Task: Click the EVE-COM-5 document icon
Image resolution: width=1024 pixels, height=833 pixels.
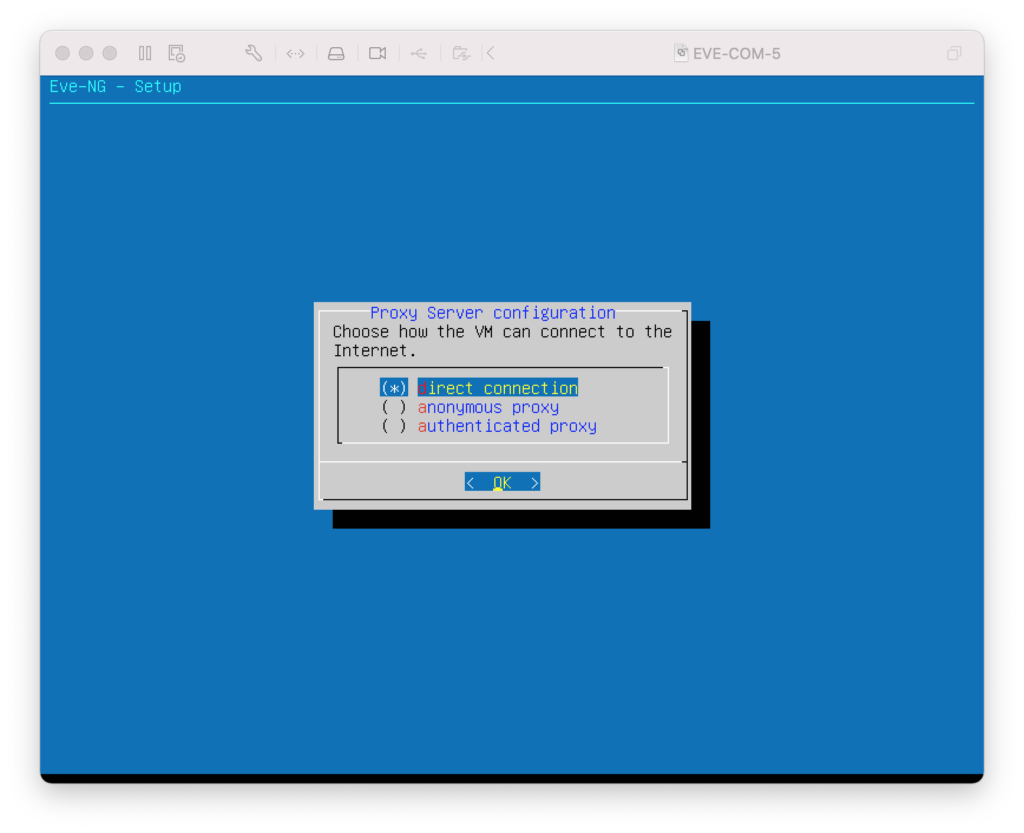Action: (681, 53)
